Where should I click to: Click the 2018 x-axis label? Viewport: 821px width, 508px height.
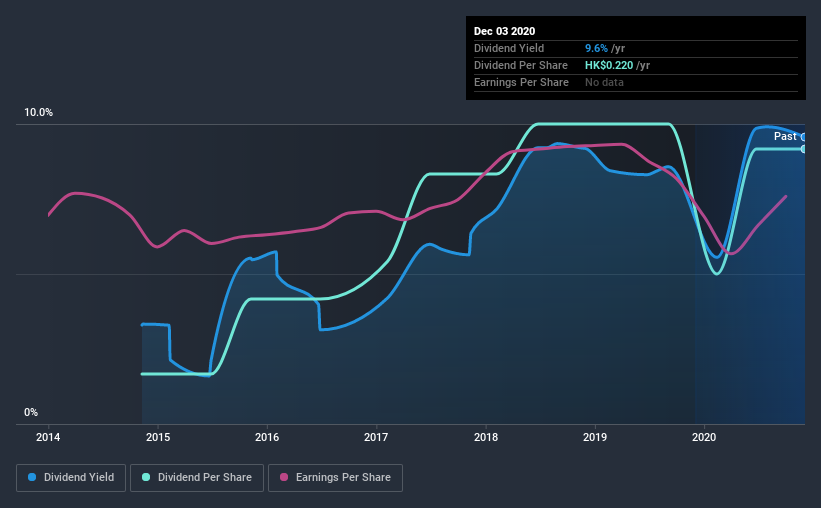(486, 437)
